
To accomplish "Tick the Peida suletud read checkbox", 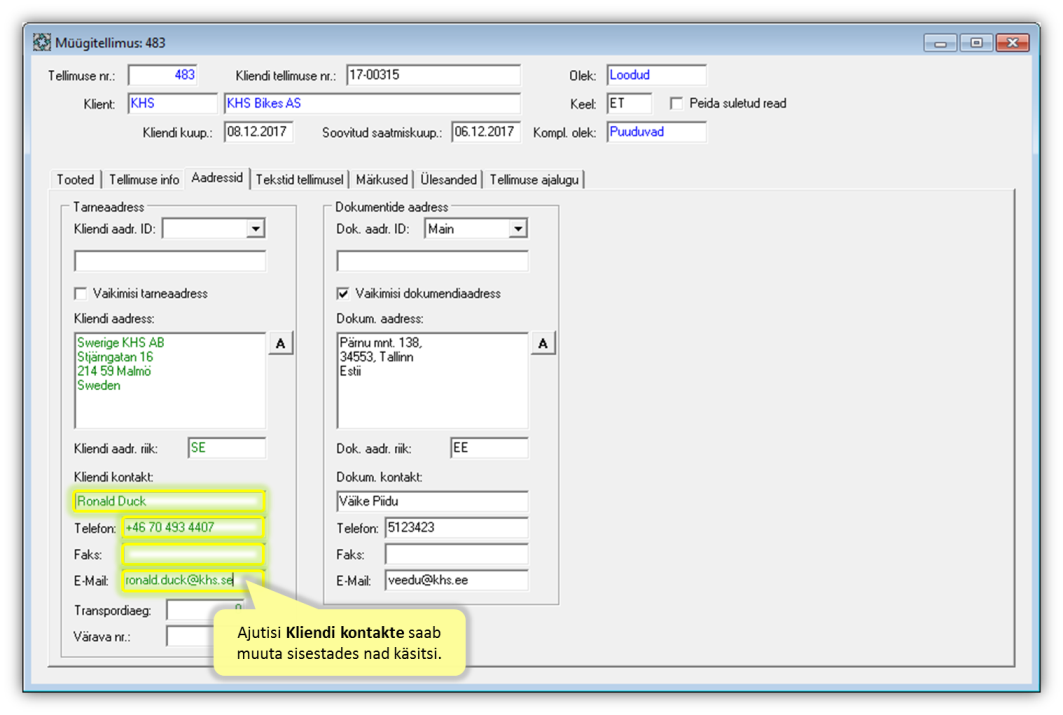I will 676,103.
